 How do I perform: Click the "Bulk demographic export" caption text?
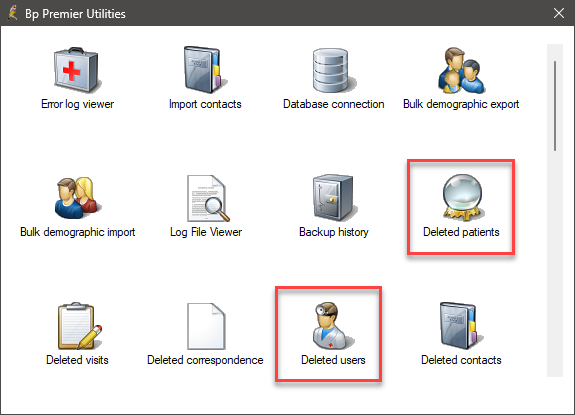(x=461, y=104)
